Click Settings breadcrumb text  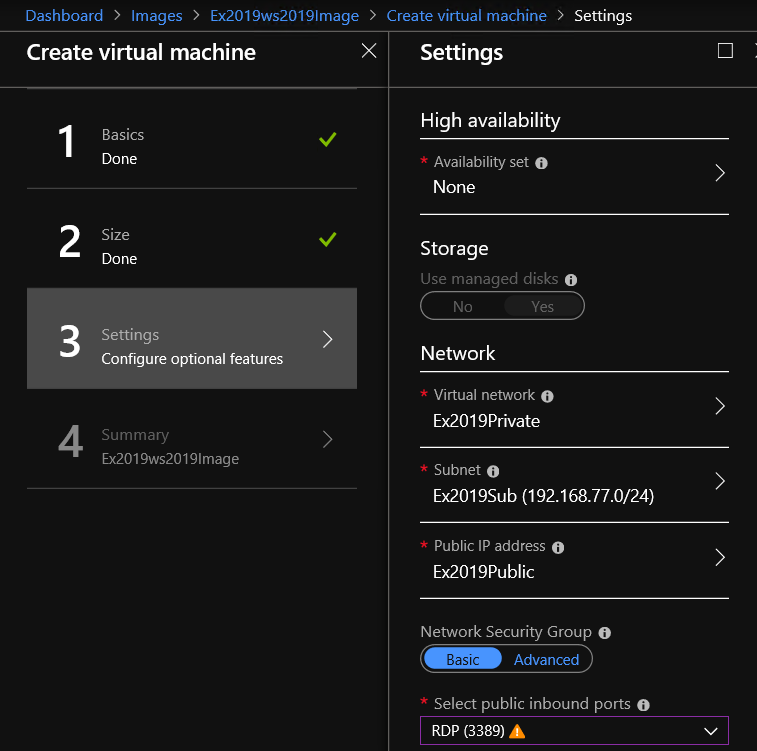(603, 16)
